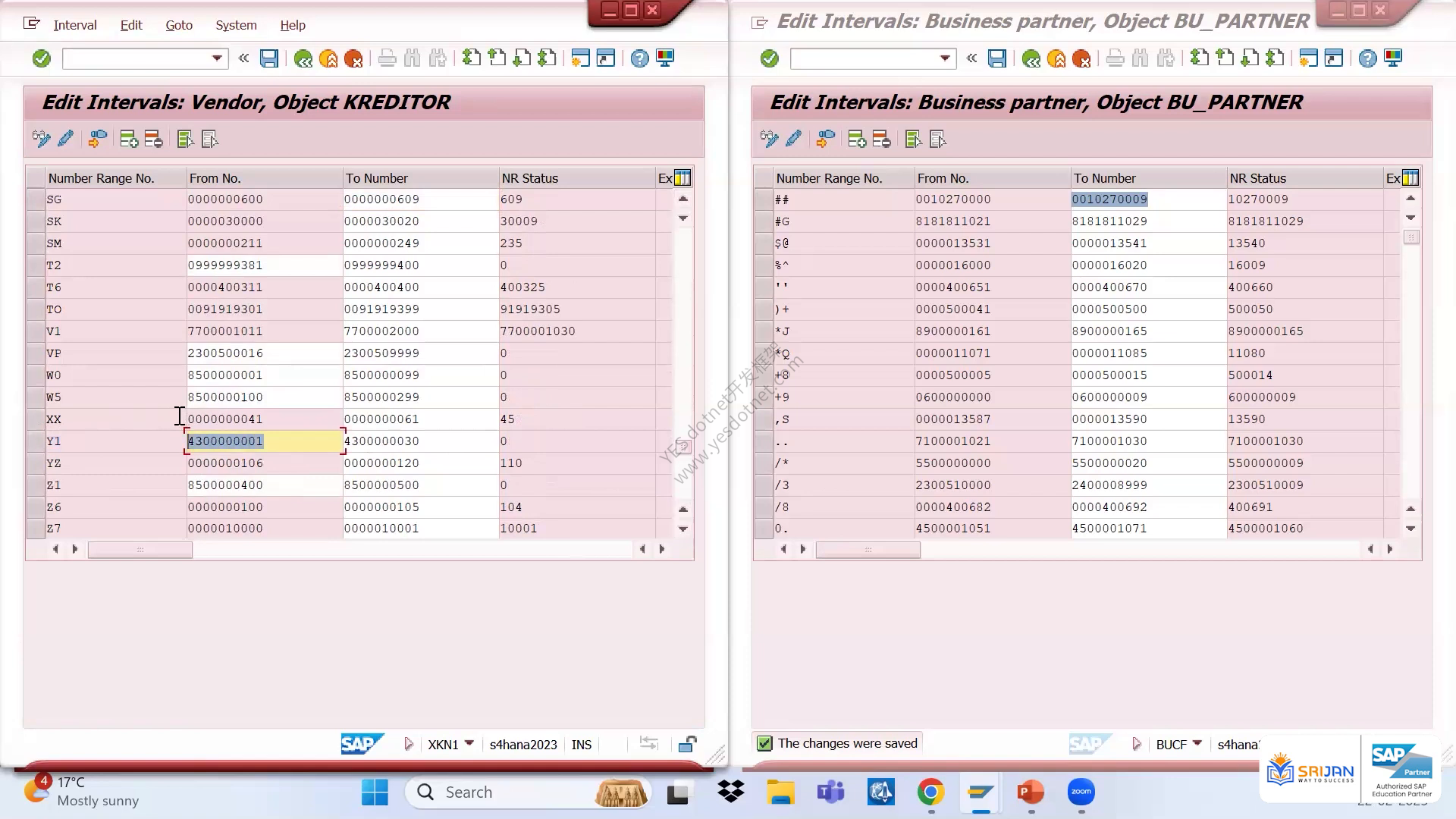Delete line icon in Business partner toolbar

click(881, 139)
